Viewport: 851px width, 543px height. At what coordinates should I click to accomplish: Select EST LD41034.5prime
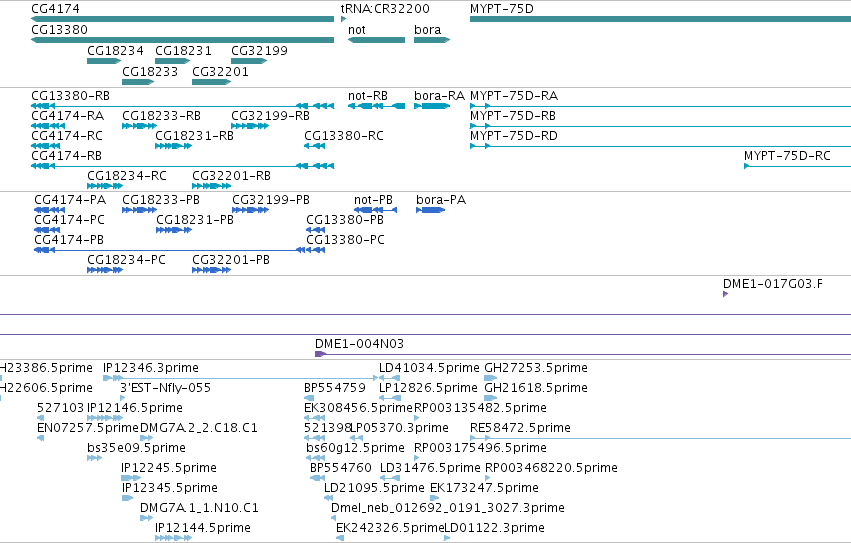pyautogui.click(x=390, y=377)
